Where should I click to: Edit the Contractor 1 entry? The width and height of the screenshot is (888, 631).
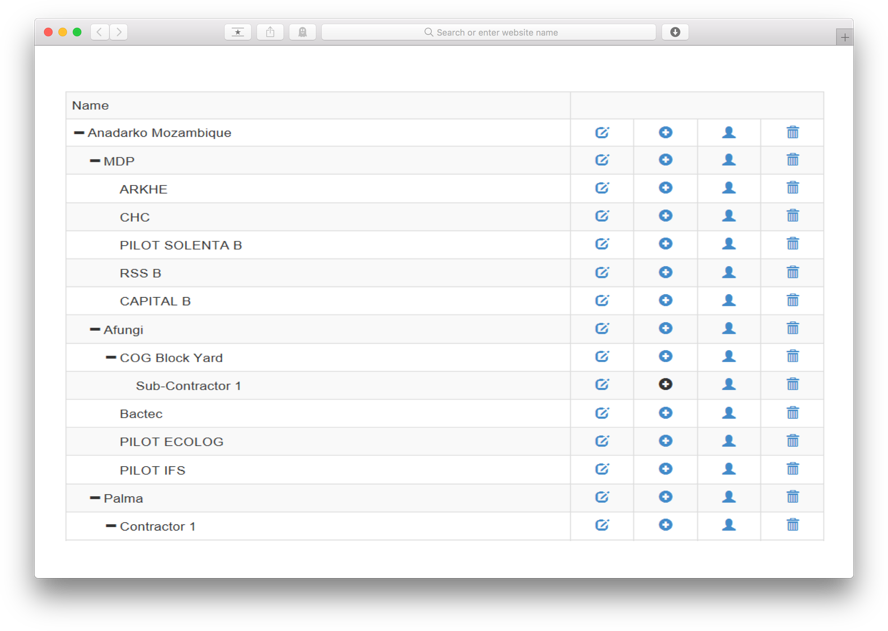[602, 525]
